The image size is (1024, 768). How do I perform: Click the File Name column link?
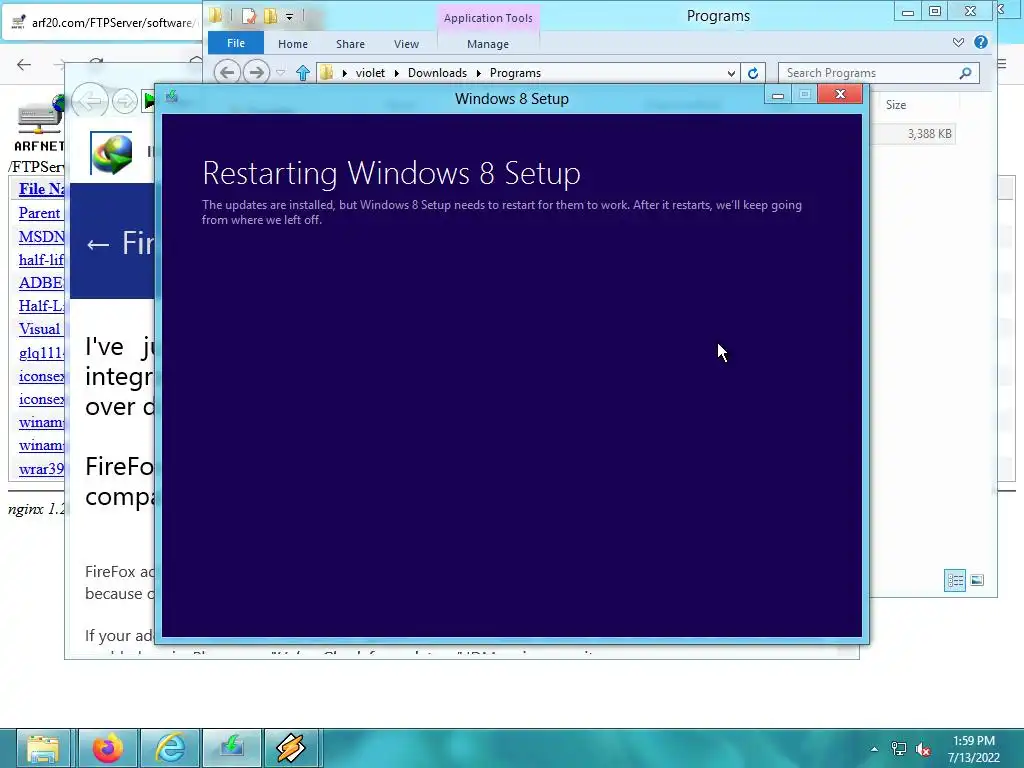pyautogui.click(x=41, y=189)
